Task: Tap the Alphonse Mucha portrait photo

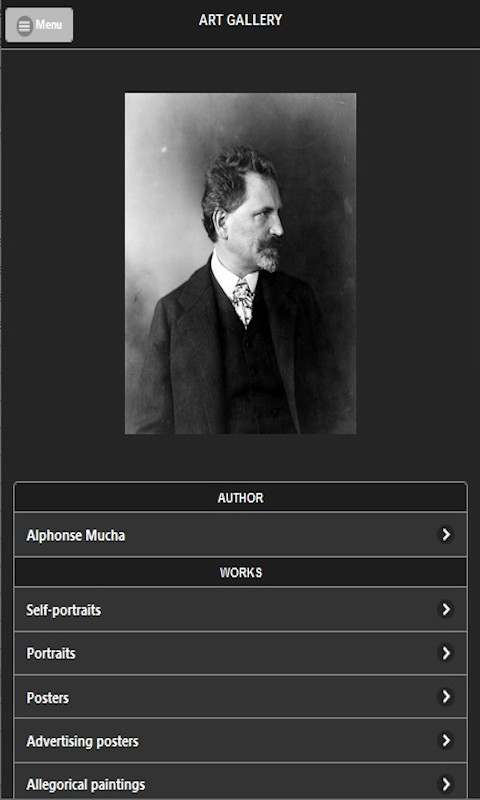Action: [x=240, y=263]
